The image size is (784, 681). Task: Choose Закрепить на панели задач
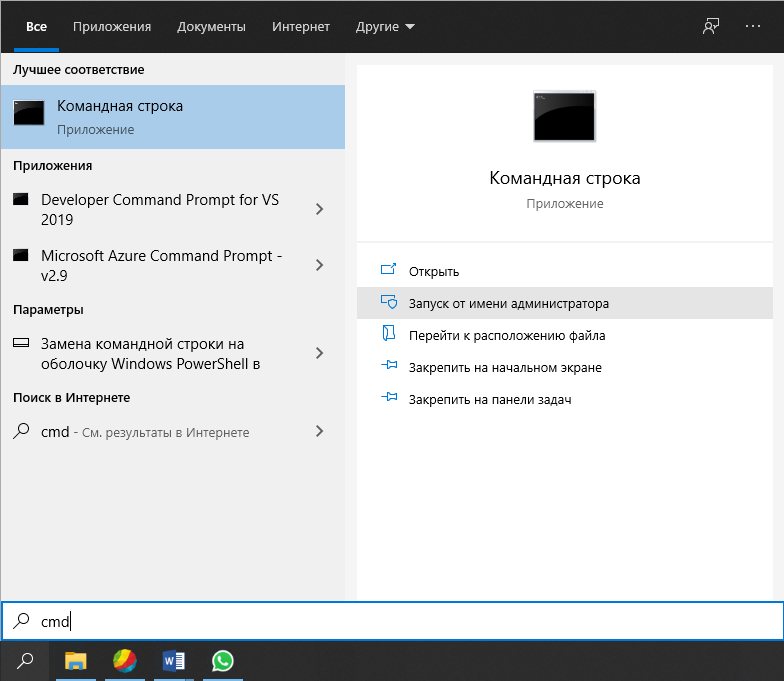564,399
